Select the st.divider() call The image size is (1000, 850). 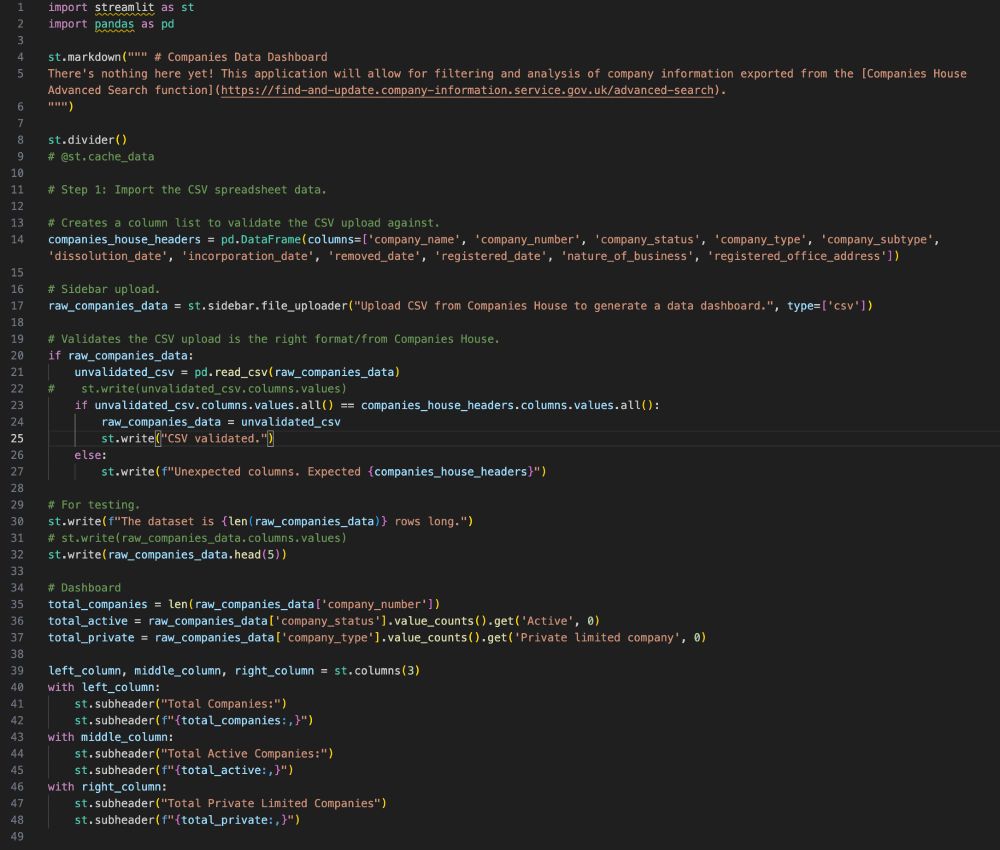coord(87,140)
